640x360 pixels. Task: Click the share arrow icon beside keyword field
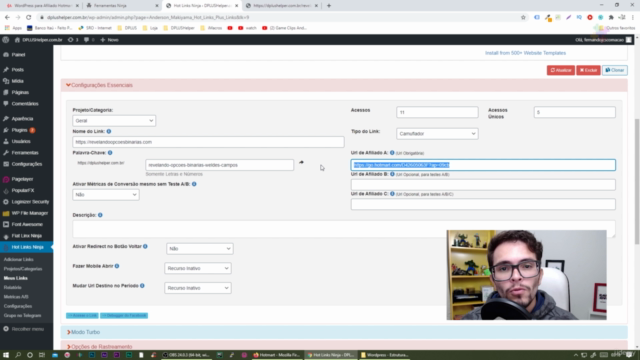(x=301, y=162)
